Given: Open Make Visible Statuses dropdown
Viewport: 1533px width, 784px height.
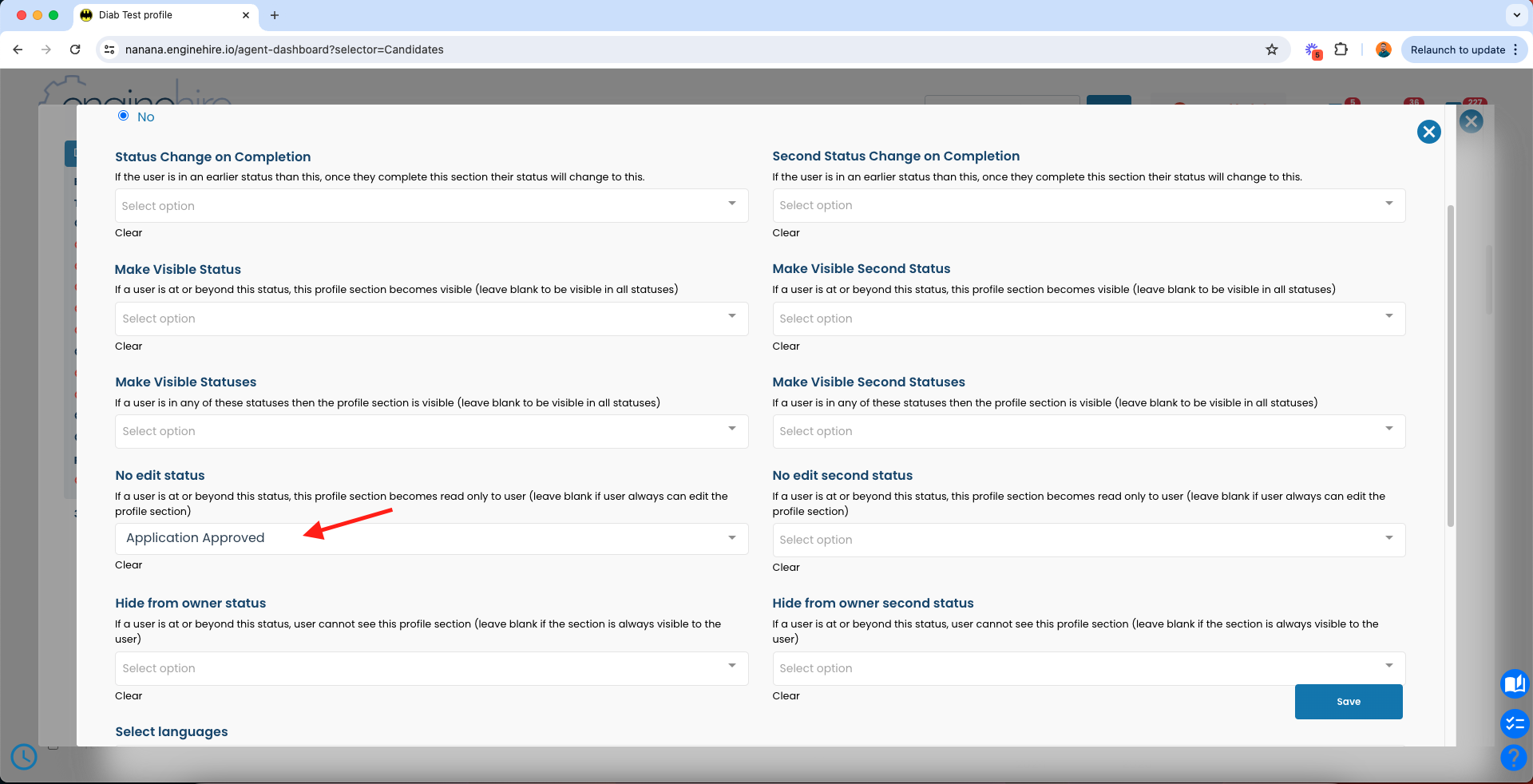Looking at the screenshot, I should tap(431, 431).
